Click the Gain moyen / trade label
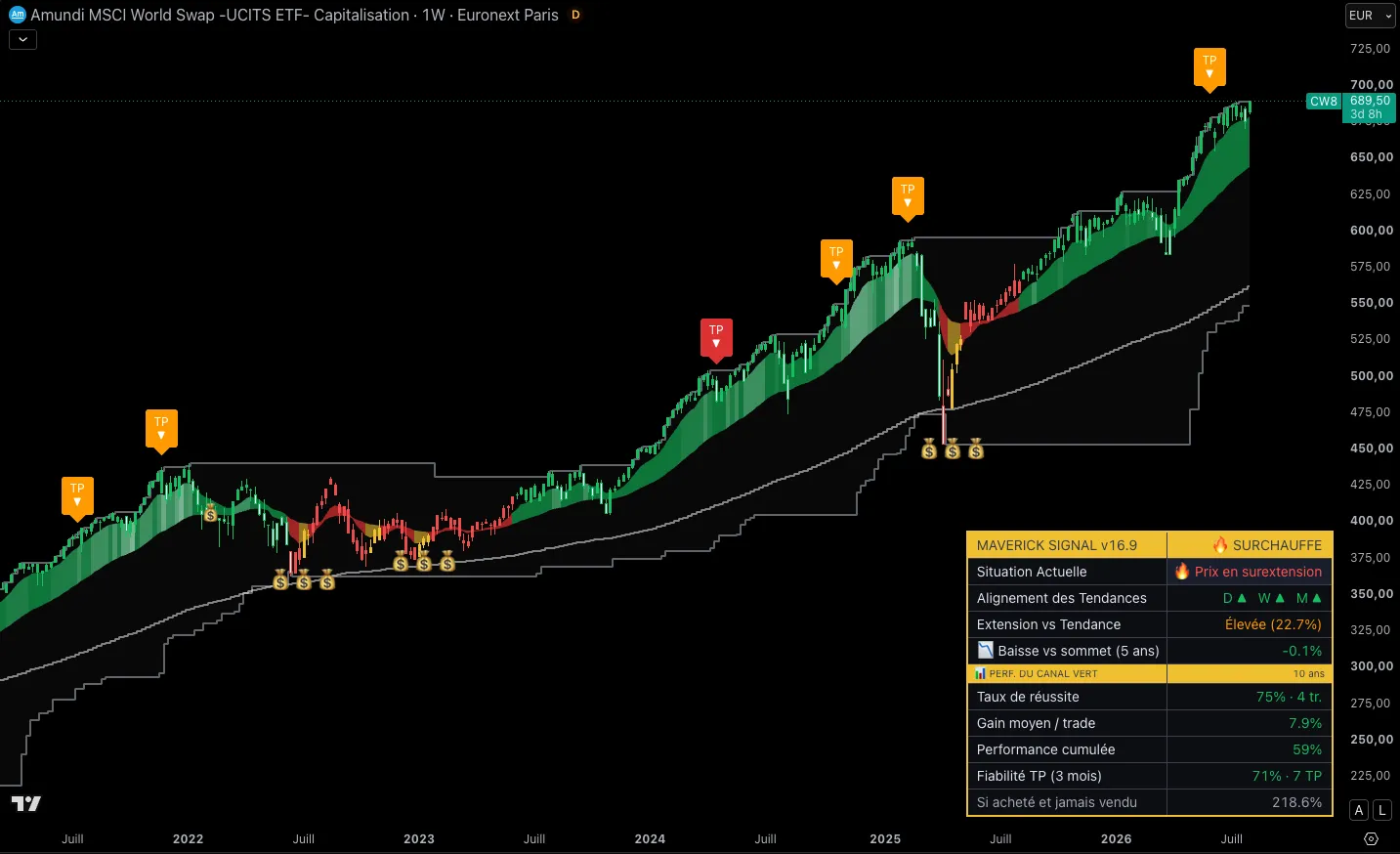1400x854 pixels. 1036,723
